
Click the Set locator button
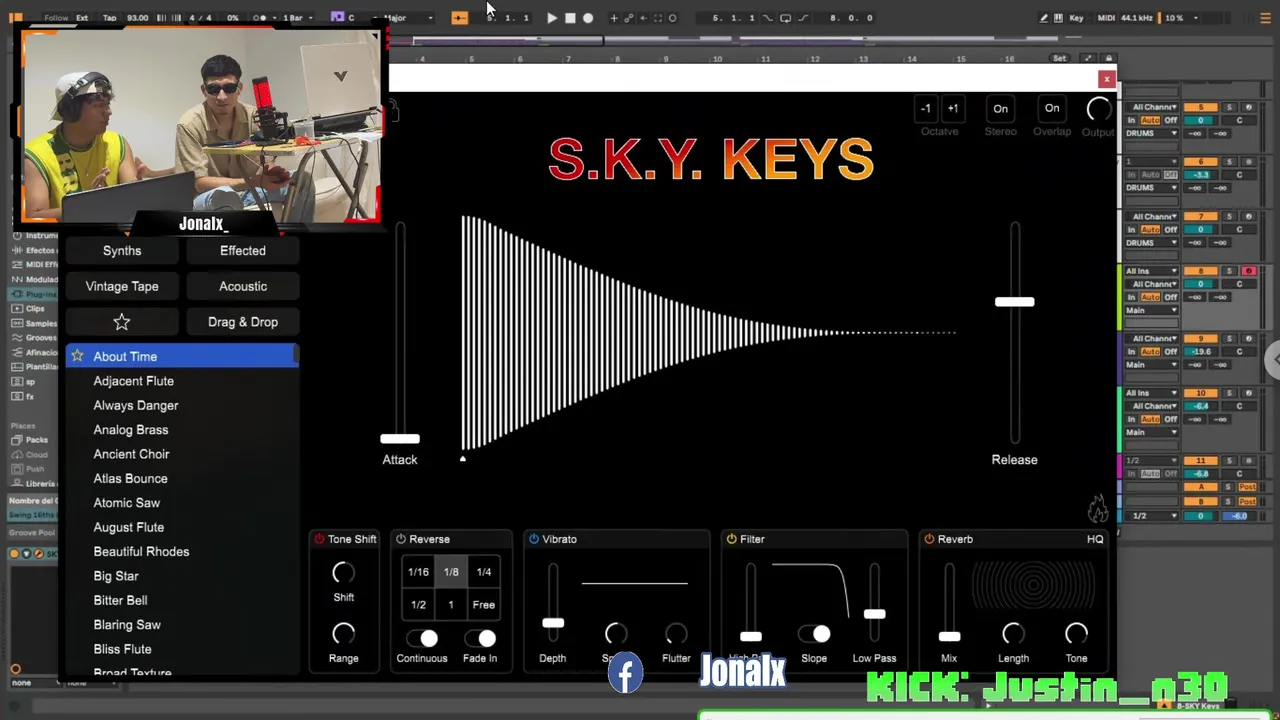tap(1059, 58)
